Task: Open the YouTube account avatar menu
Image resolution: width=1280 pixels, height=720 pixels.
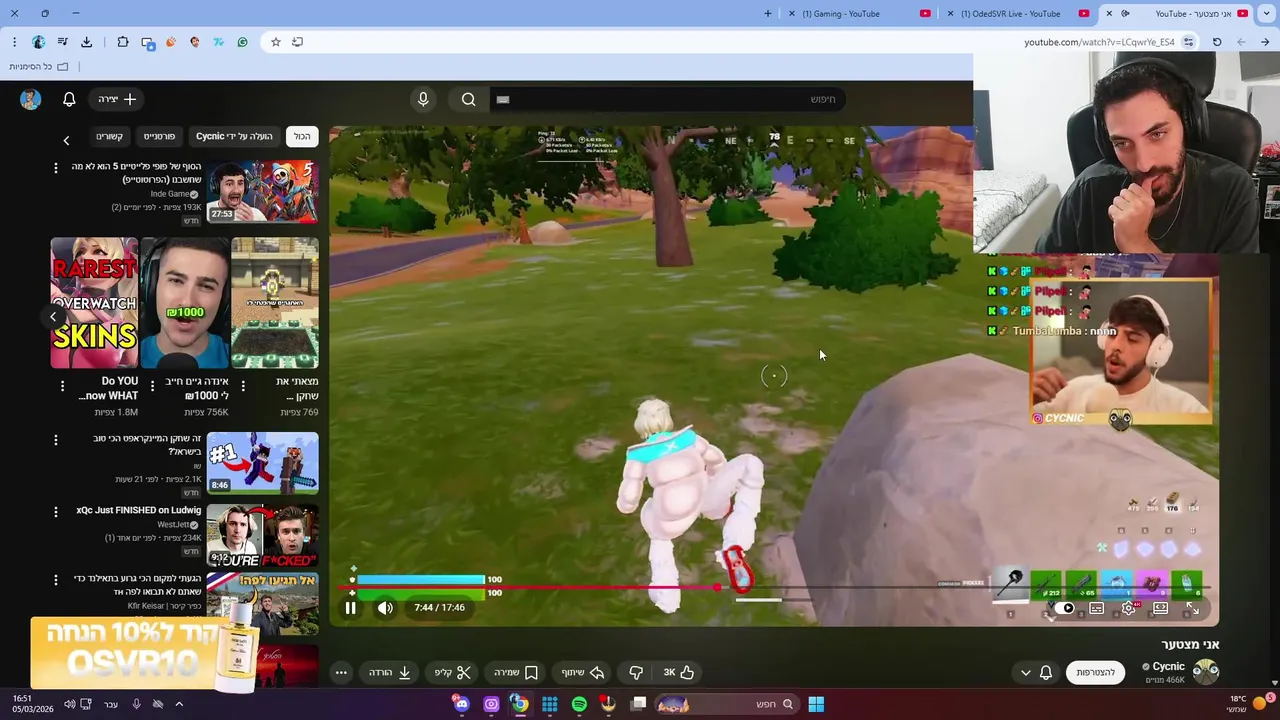Action: tap(30, 99)
